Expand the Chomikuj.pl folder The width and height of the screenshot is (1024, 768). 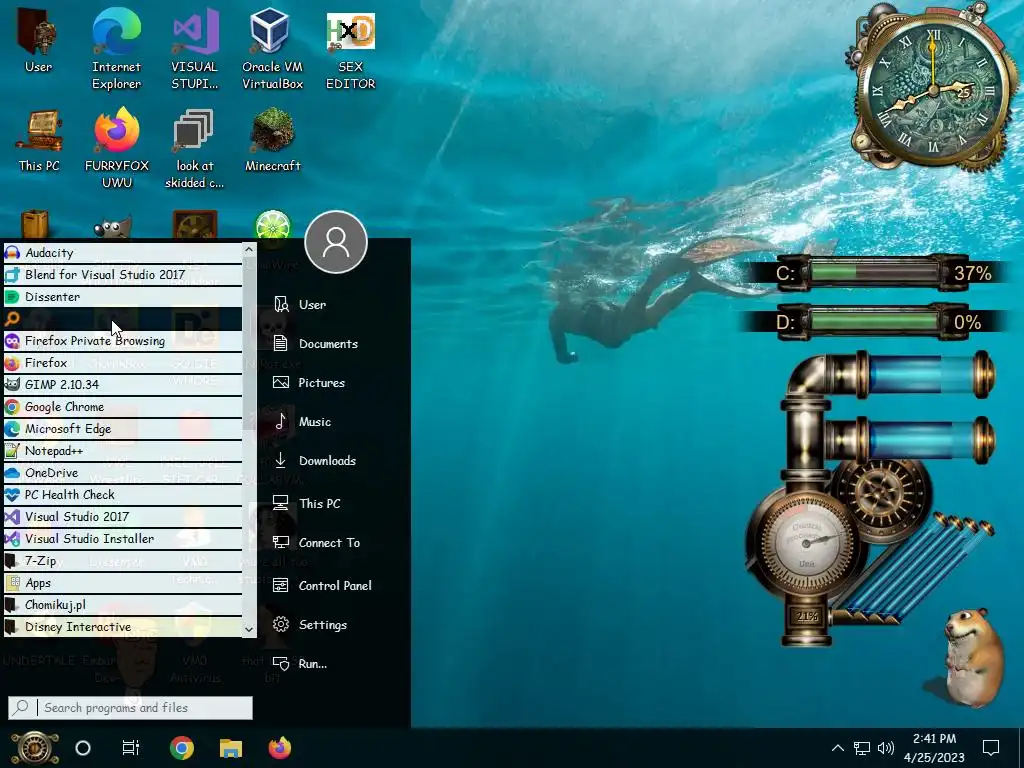tap(123, 605)
